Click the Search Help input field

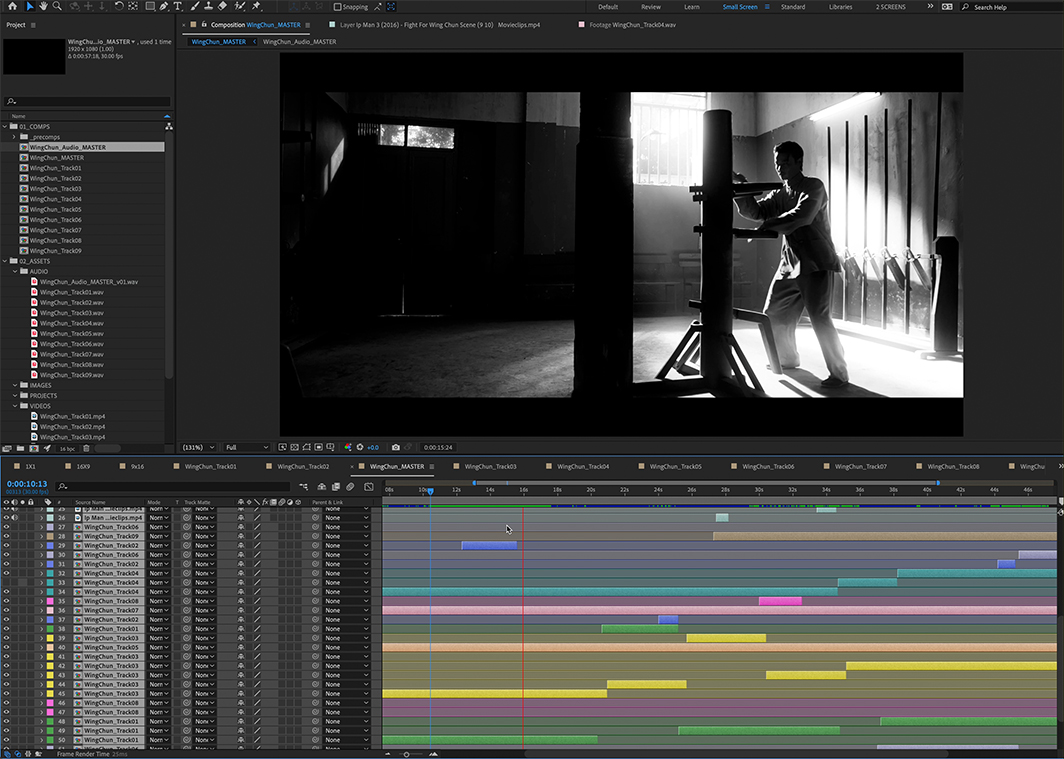[x=1011, y=7]
